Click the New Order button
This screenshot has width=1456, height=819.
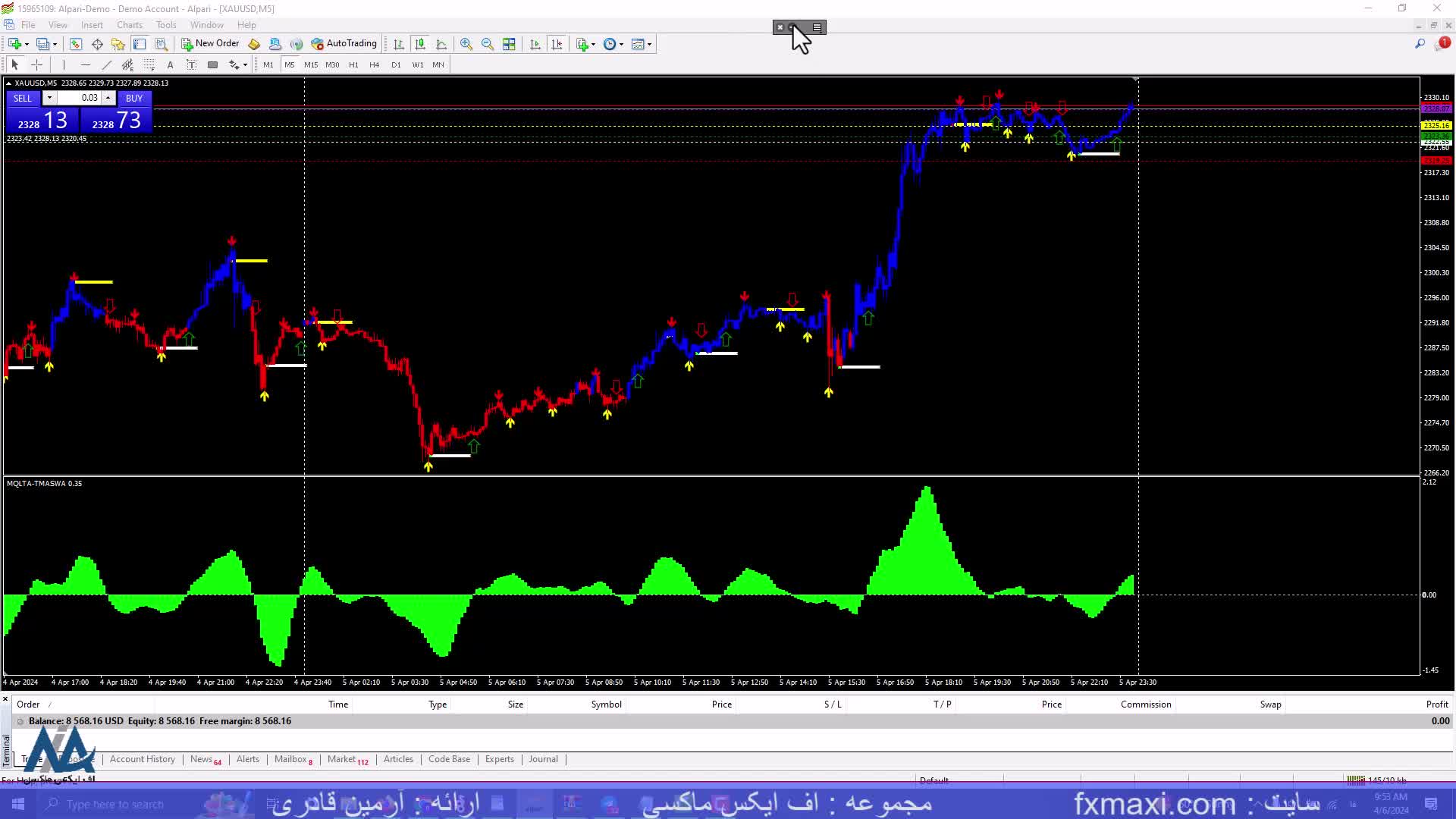click(x=210, y=44)
